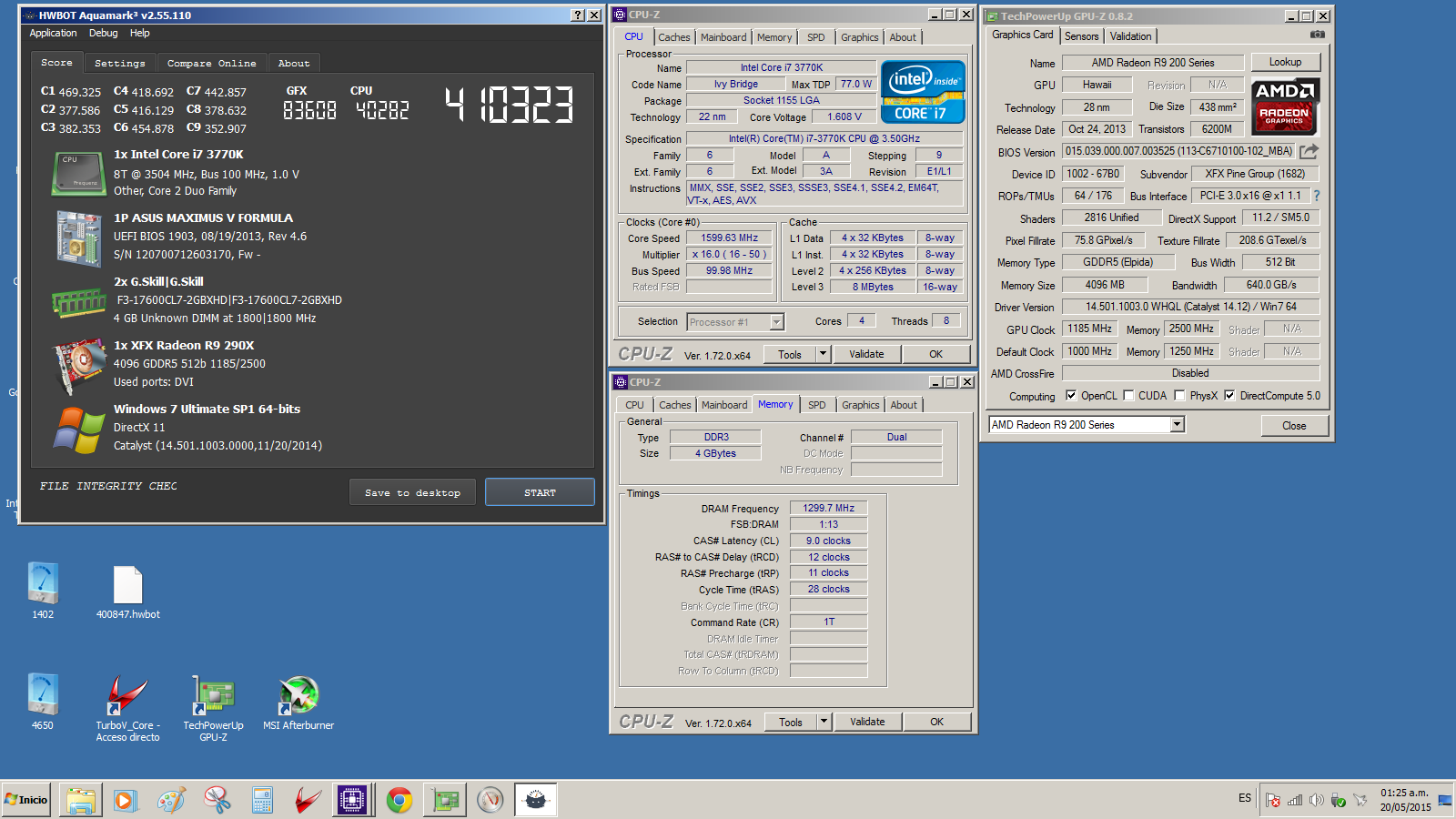Open the About tab in Aquamark
The image size is (1456, 819).
pyautogui.click(x=294, y=64)
